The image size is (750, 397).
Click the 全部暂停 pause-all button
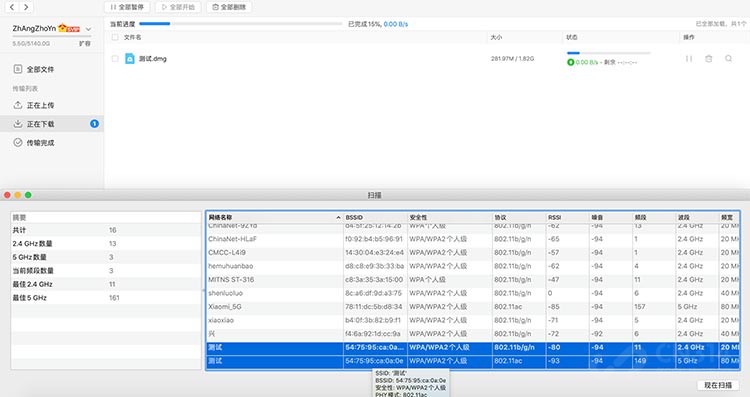point(127,7)
